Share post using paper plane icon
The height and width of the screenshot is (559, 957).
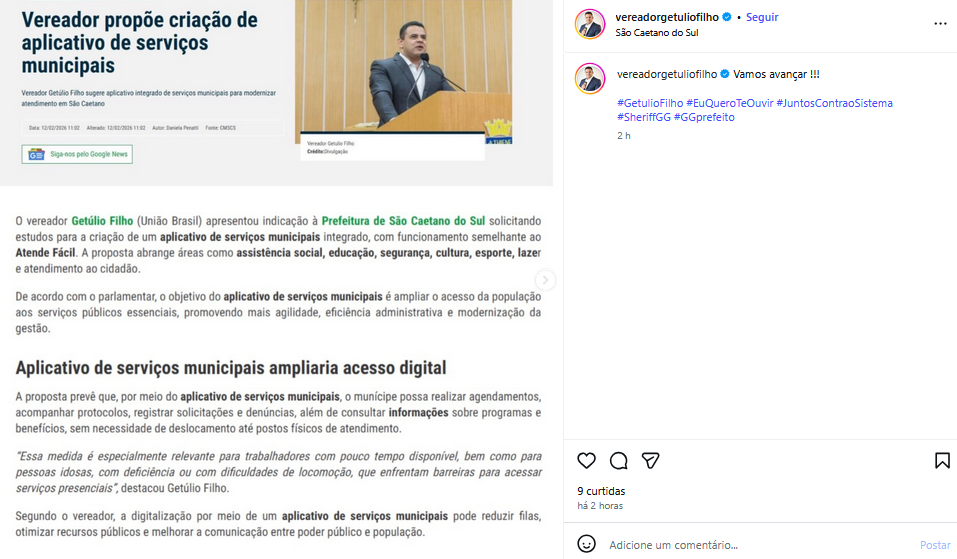pyautogui.click(x=651, y=461)
